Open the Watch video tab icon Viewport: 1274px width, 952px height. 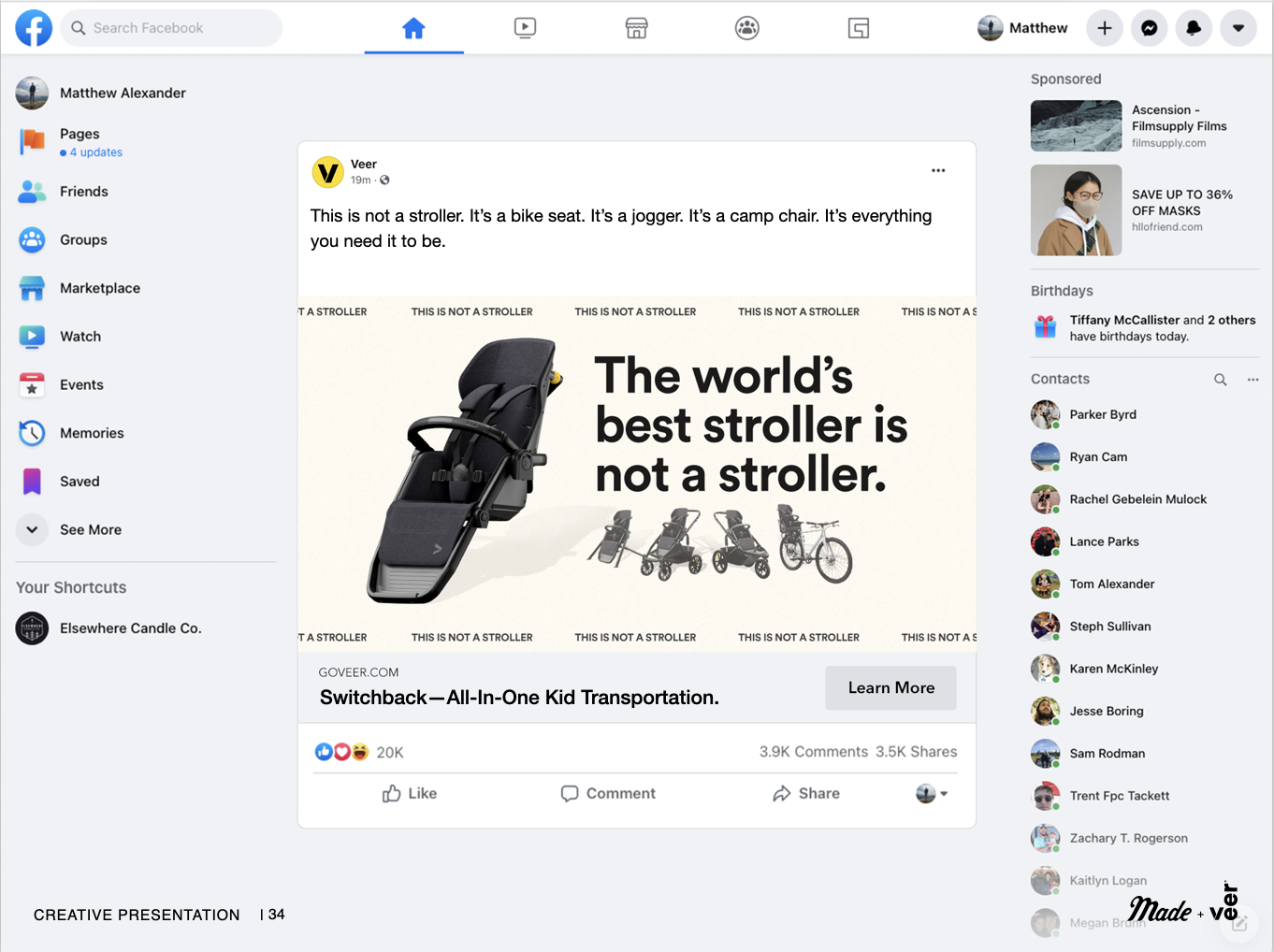click(x=525, y=28)
